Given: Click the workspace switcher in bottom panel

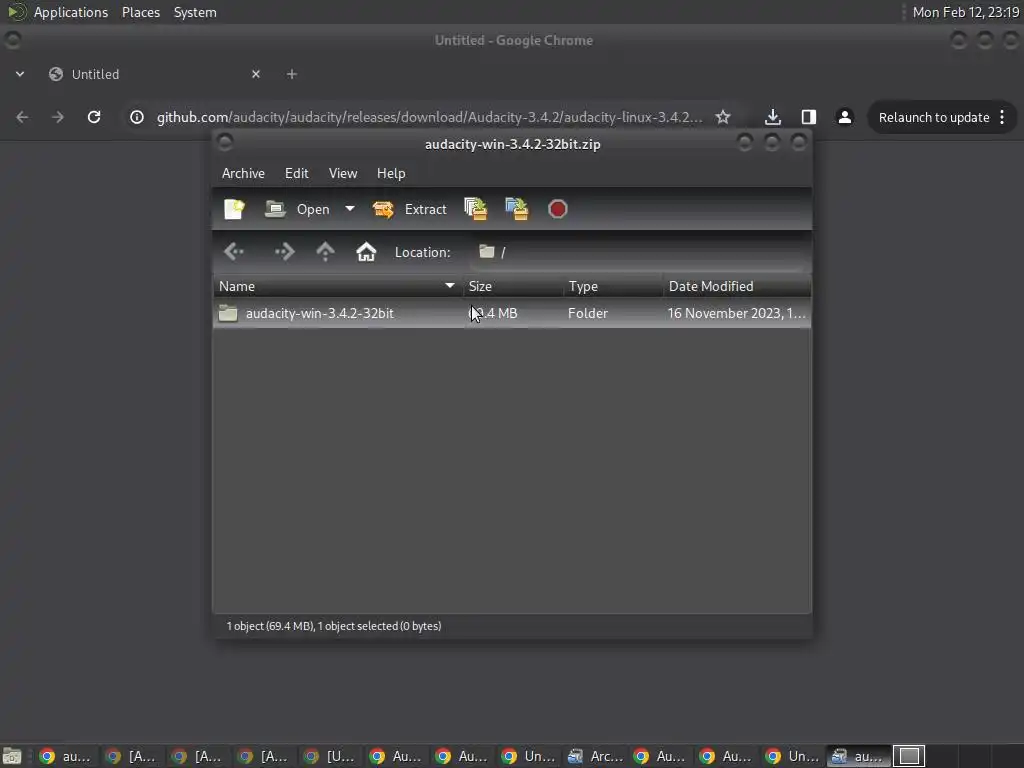Looking at the screenshot, I should 909,756.
